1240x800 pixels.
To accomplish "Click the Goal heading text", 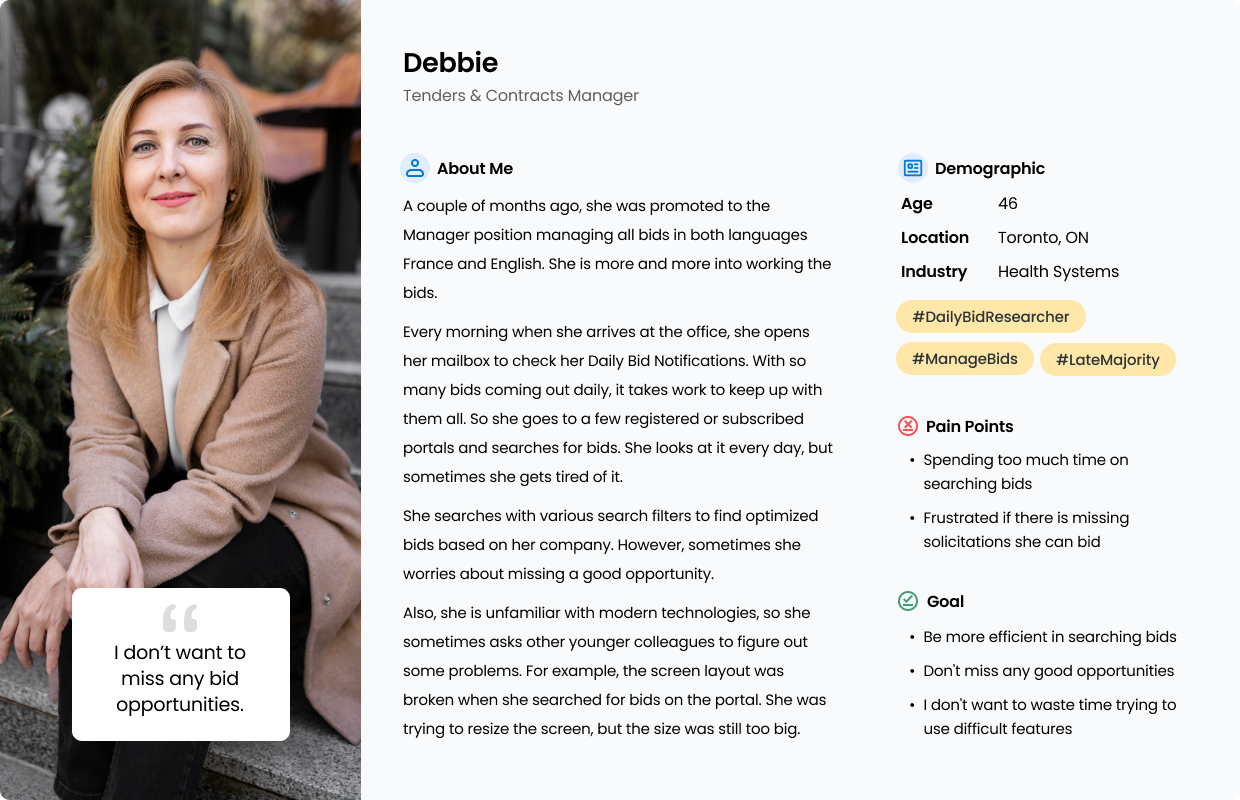I will pos(945,601).
